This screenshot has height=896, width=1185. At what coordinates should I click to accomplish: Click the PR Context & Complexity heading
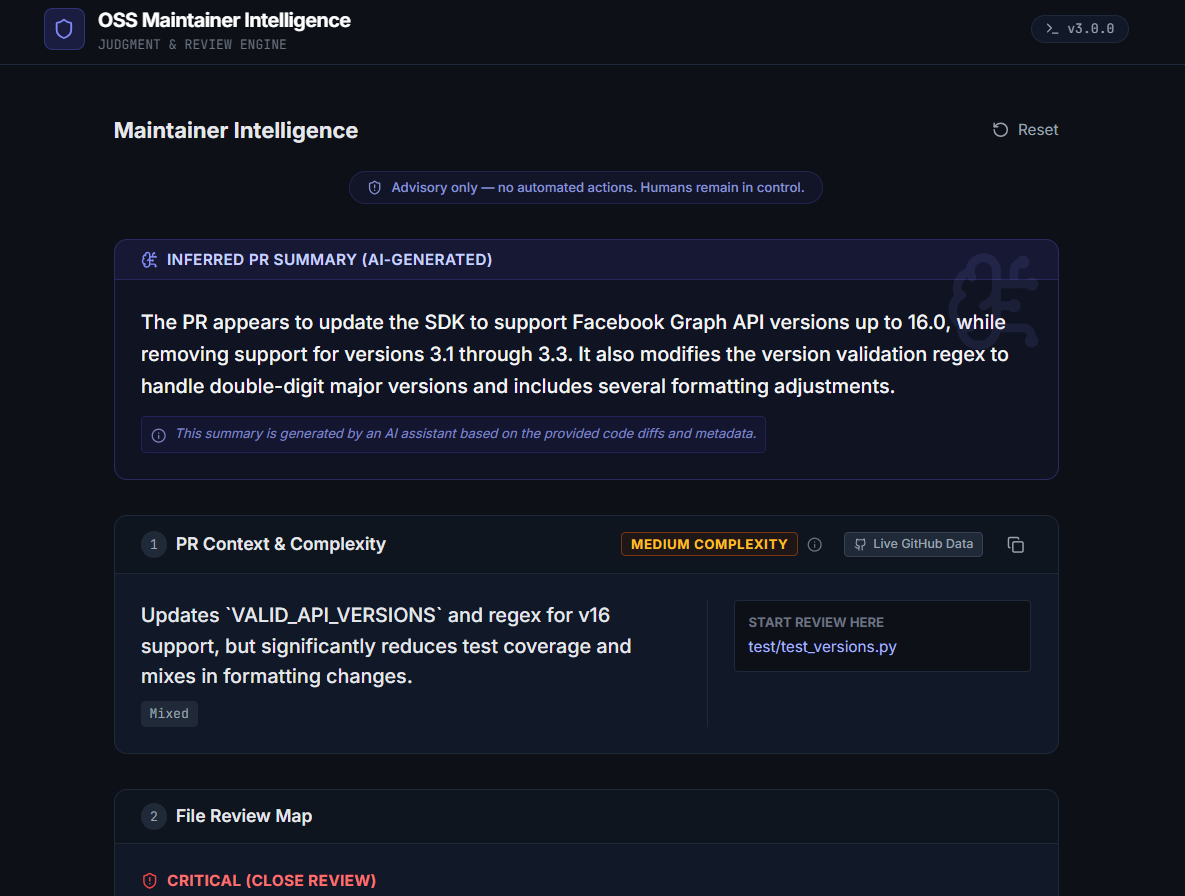[280, 544]
